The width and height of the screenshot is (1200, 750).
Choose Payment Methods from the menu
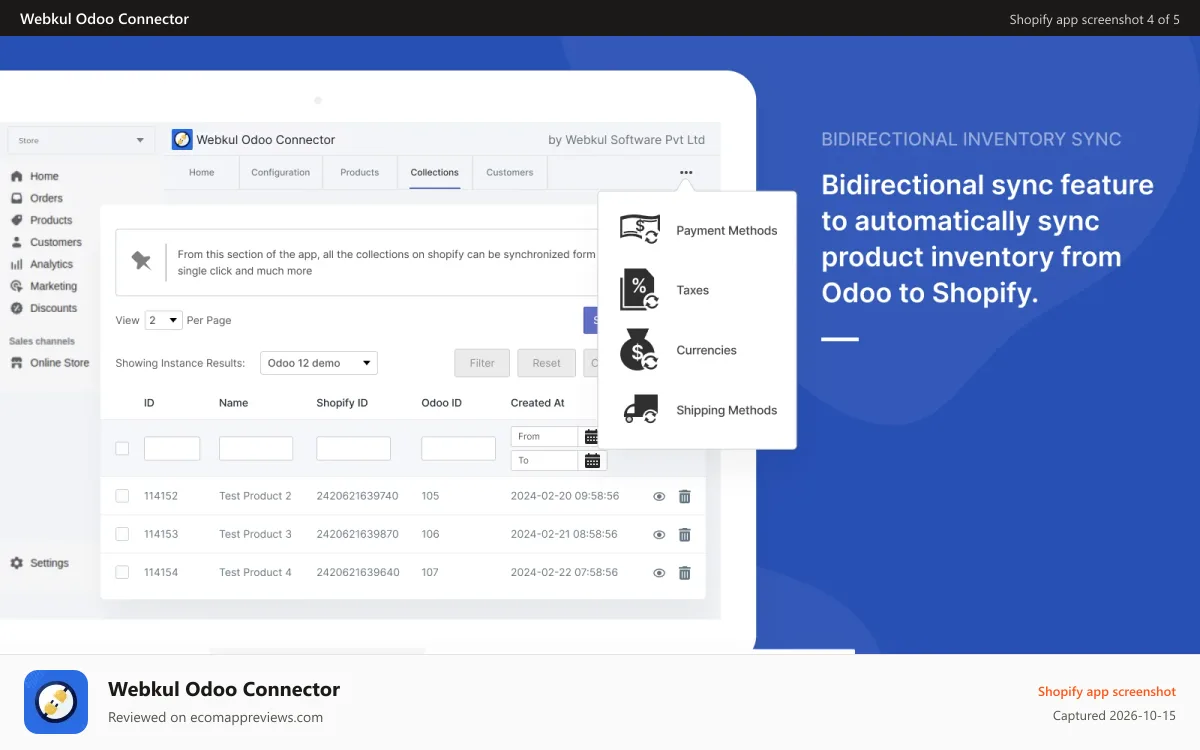[727, 230]
